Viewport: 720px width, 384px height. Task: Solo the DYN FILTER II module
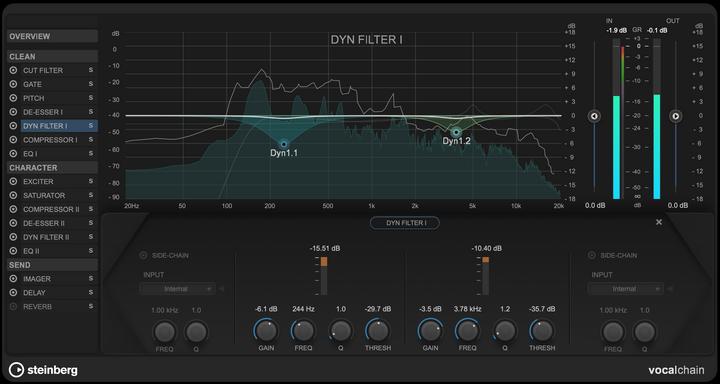tap(91, 237)
